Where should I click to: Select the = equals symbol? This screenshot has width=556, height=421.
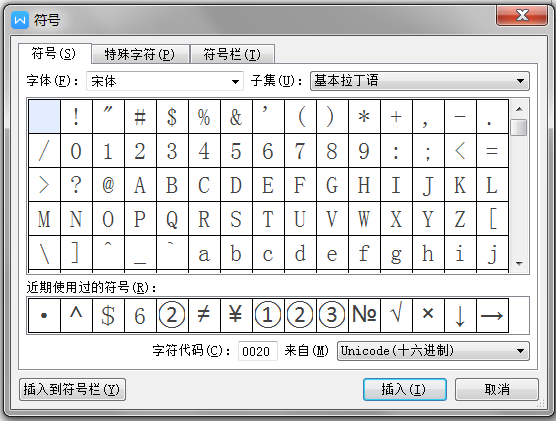click(493, 151)
